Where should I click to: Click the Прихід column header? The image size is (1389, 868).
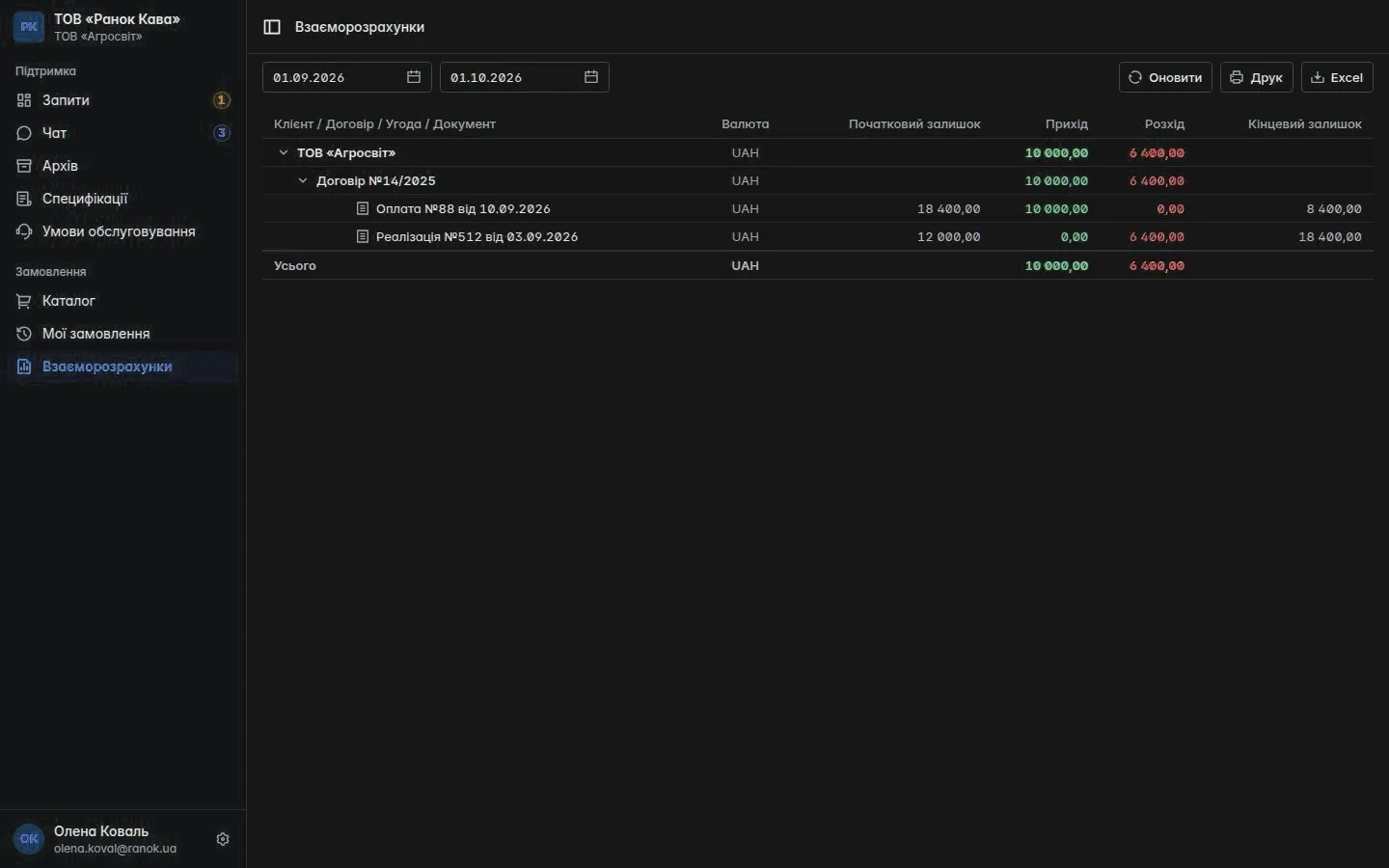[x=1067, y=123]
